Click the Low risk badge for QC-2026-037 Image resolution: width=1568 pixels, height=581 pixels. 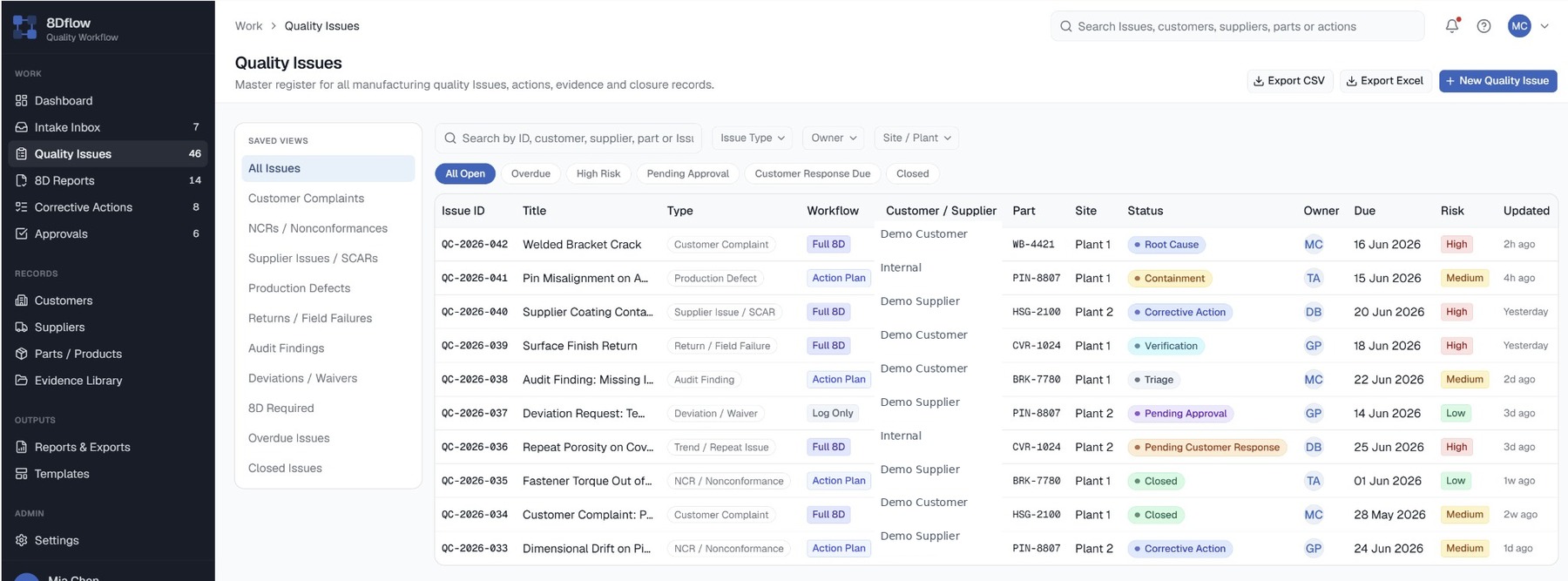click(x=1456, y=413)
